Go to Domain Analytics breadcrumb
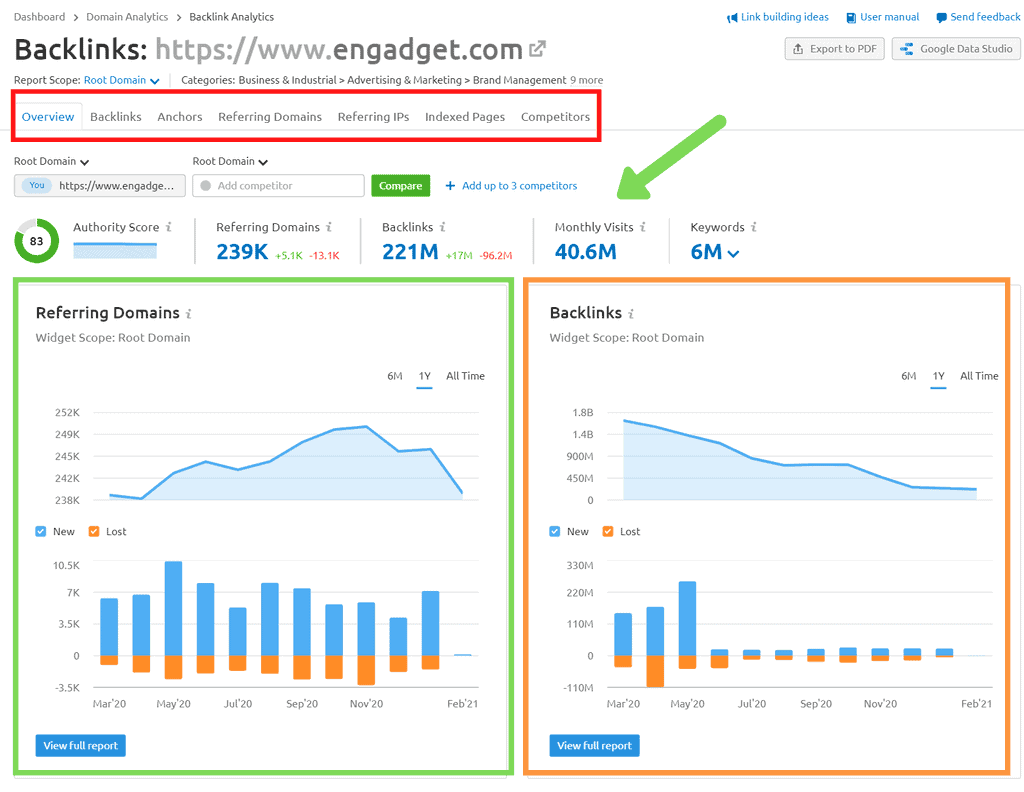The image size is (1024, 792). click(x=127, y=17)
